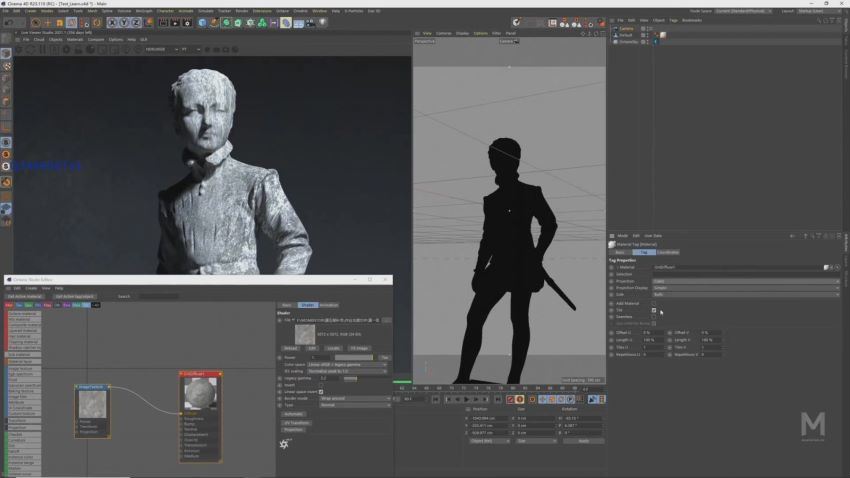Click UV Transform button

296,423
